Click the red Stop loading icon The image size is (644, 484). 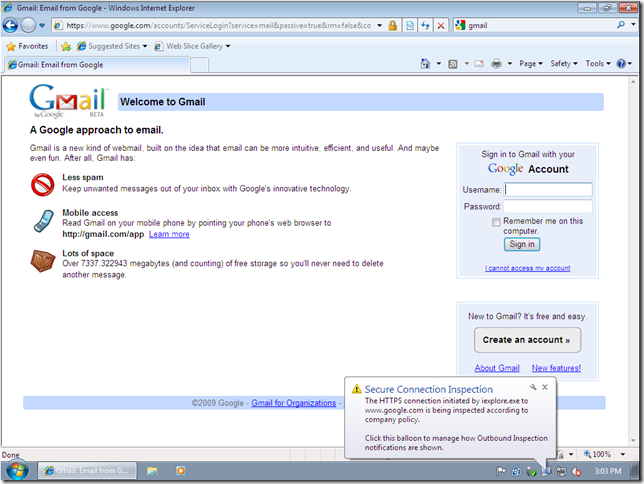[441, 25]
